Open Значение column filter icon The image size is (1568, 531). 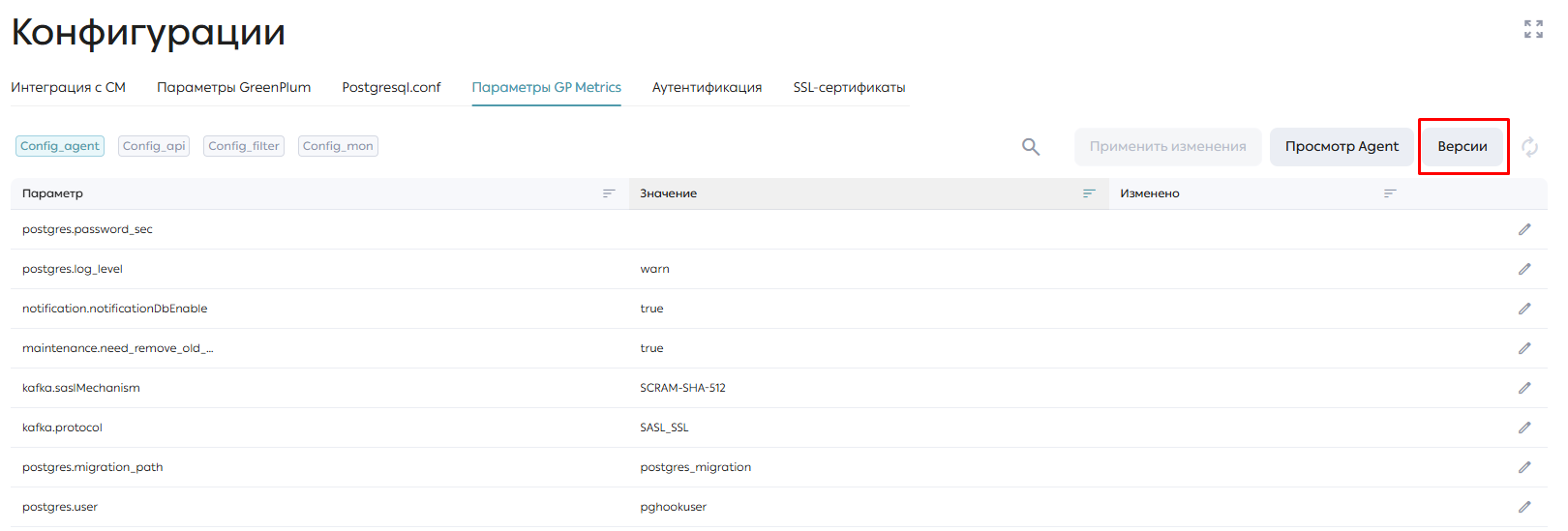pyautogui.click(x=1089, y=193)
